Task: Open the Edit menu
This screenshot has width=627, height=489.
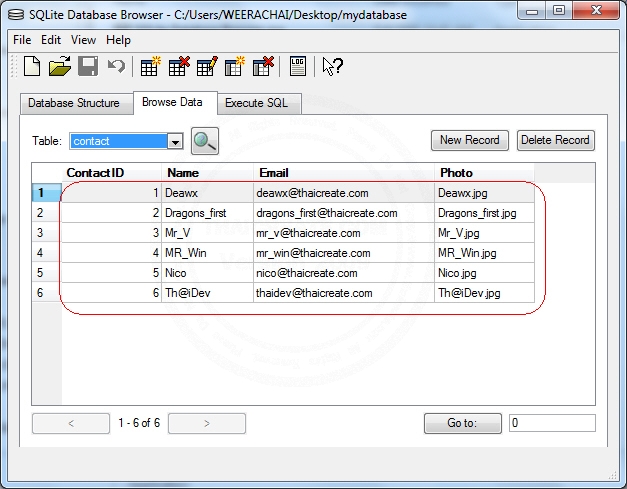Action: pyautogui.click(x=51, y=40)
